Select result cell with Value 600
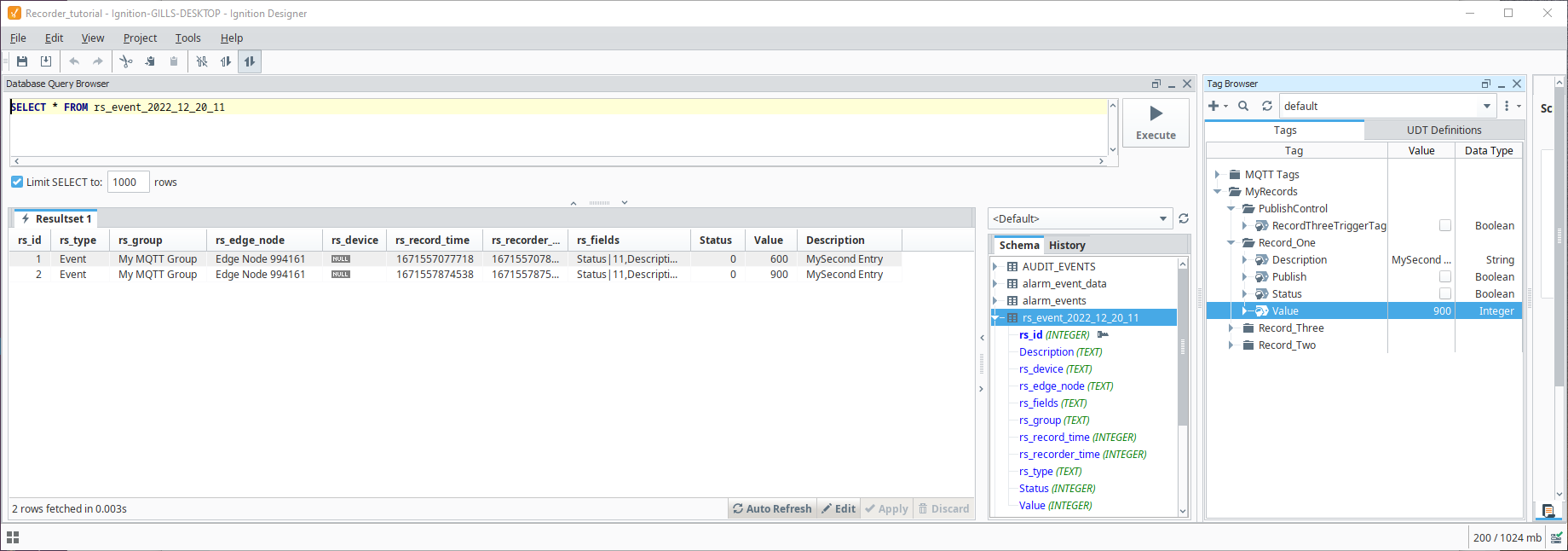Screen dimensions: 1568x551 coord(770,258)
